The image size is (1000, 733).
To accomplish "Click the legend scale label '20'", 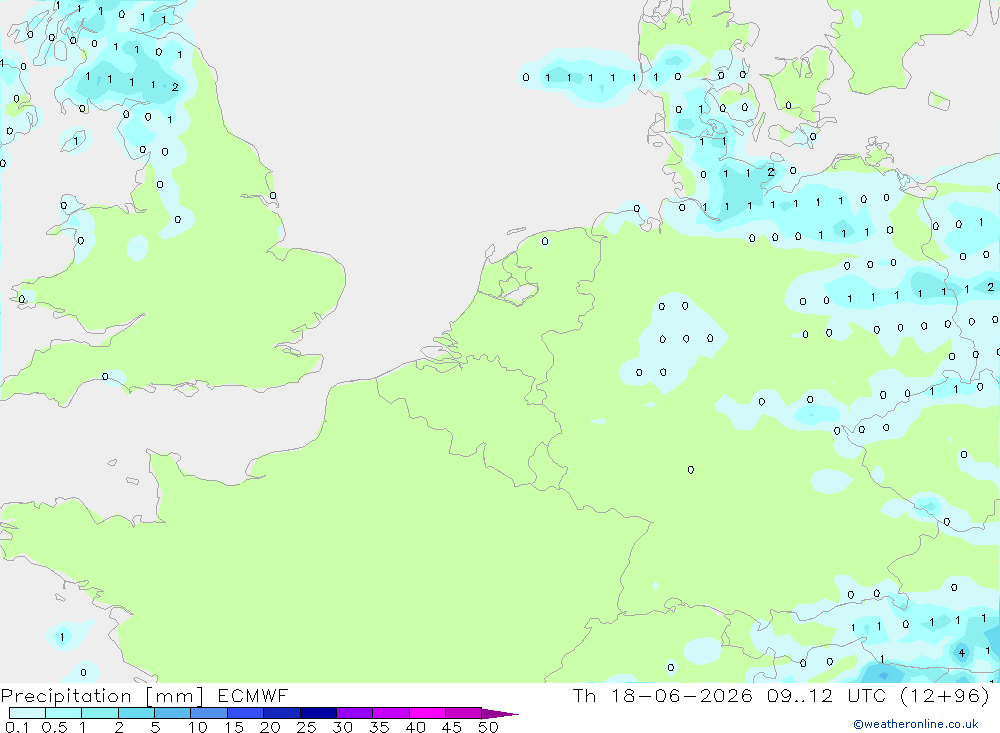I will [x=270, y=727].
